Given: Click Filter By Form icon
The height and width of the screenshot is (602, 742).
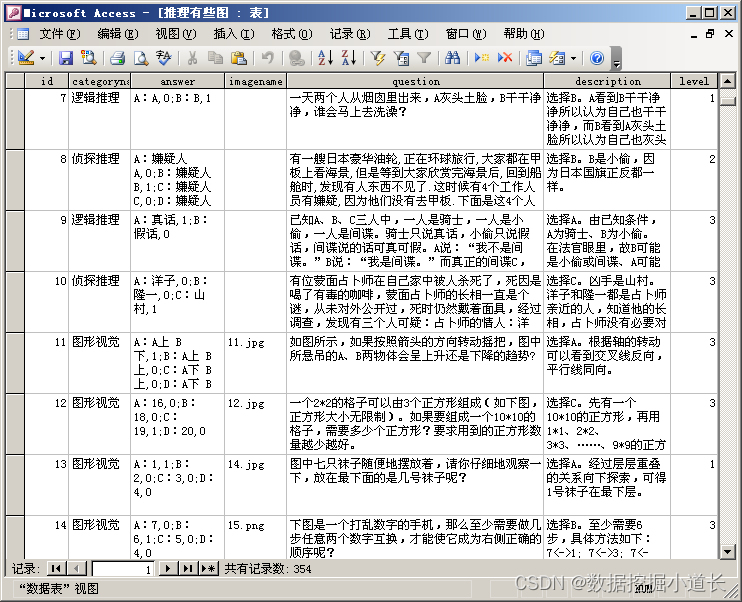Looking at the screenshot, I should (x=401, y=58).
